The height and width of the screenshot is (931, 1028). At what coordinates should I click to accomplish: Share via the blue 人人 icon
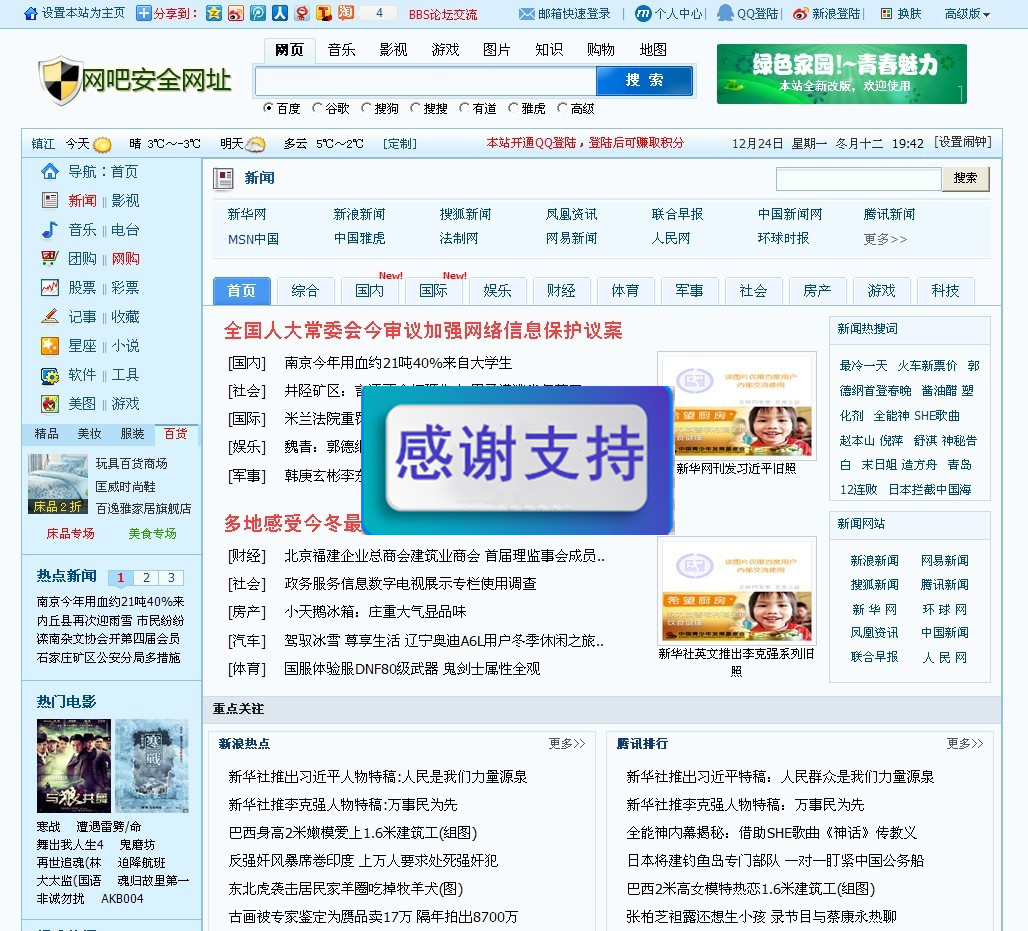coord(280,13)
